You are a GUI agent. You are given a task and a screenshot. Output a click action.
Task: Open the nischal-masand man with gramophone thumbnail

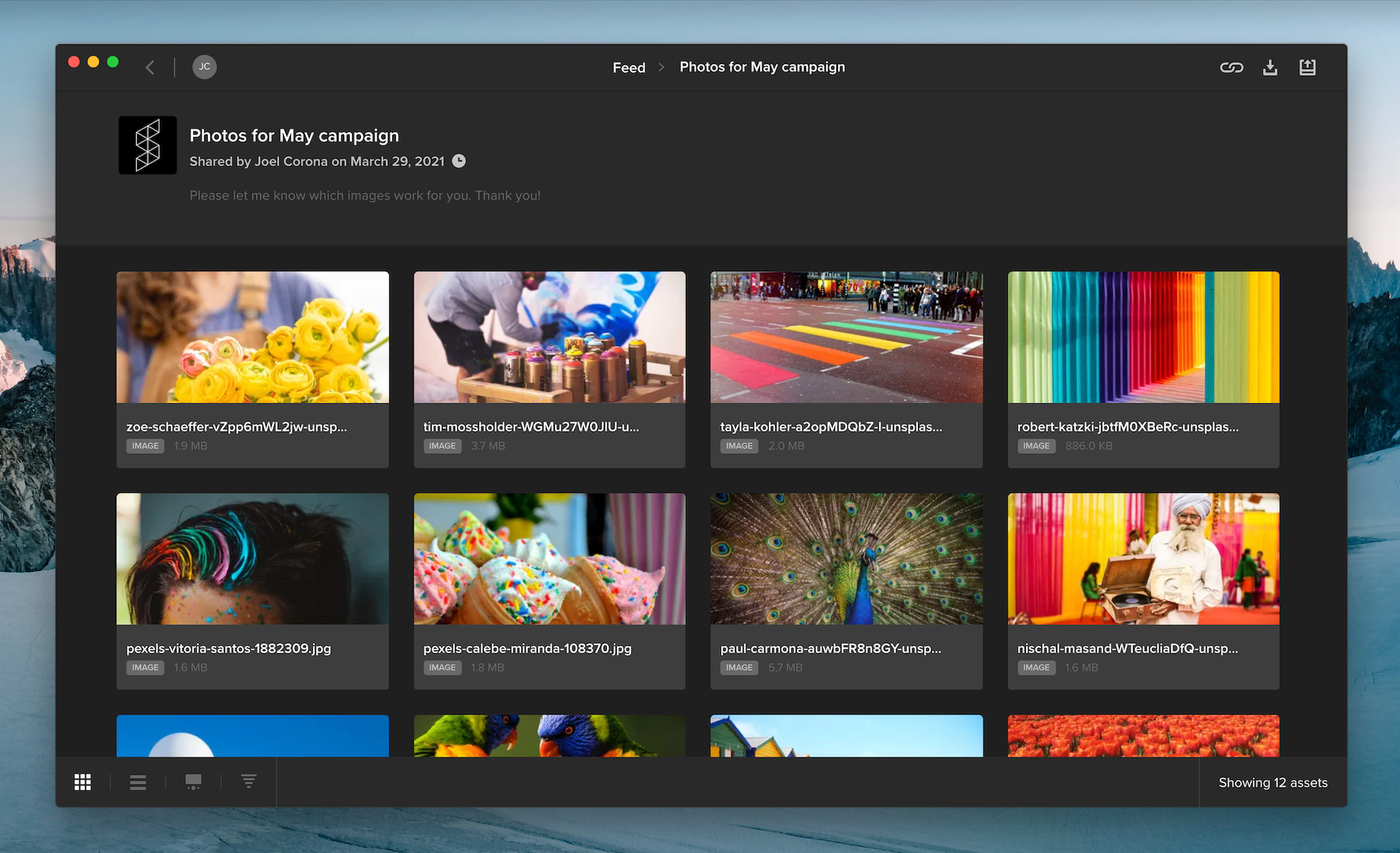(1144, 559)
